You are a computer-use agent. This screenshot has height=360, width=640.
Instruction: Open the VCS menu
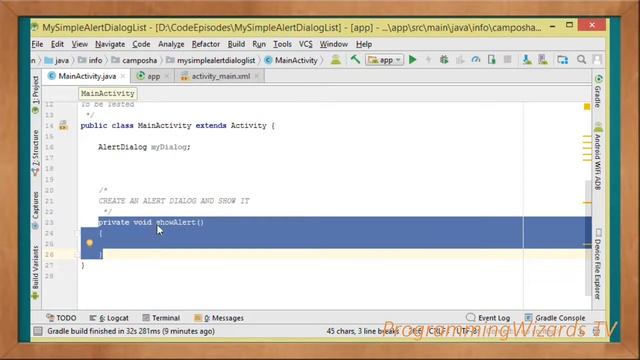(x=306, y=44)
